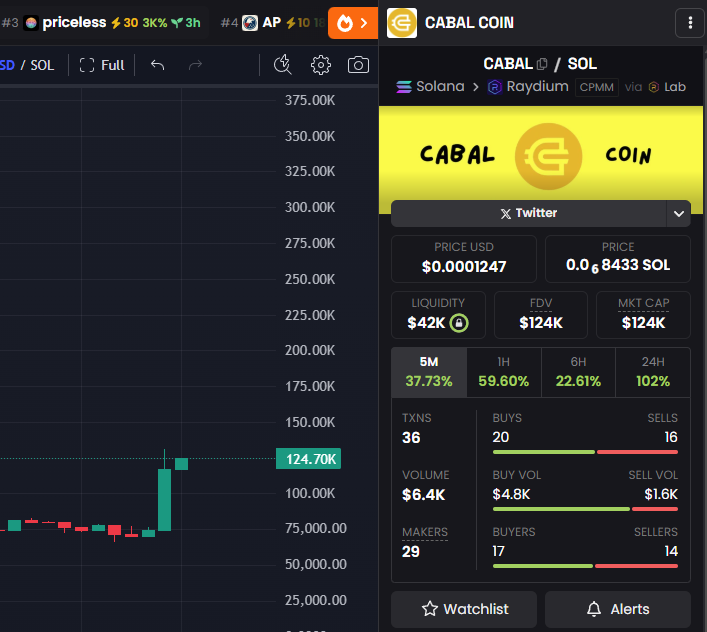Open the trending fire icon button
This screenshot has height=632, width=707.
[353, 23]
